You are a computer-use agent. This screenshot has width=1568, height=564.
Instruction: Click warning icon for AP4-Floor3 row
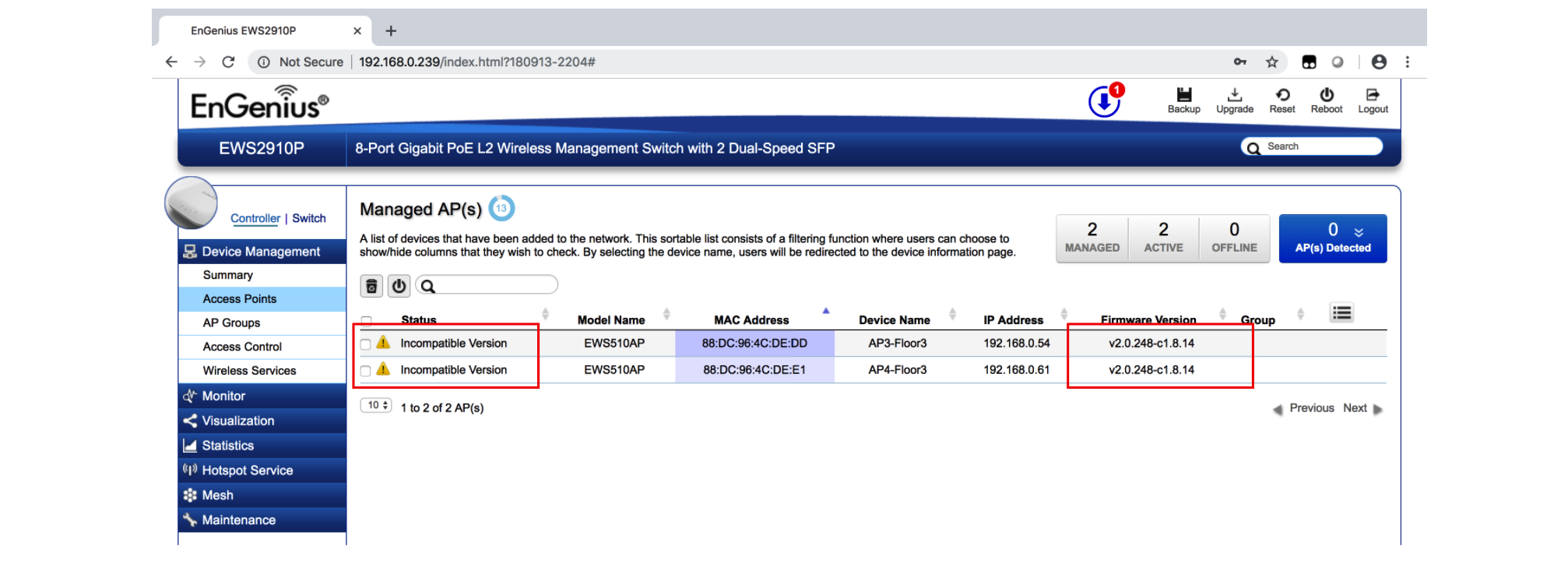[x=383, y=368]
